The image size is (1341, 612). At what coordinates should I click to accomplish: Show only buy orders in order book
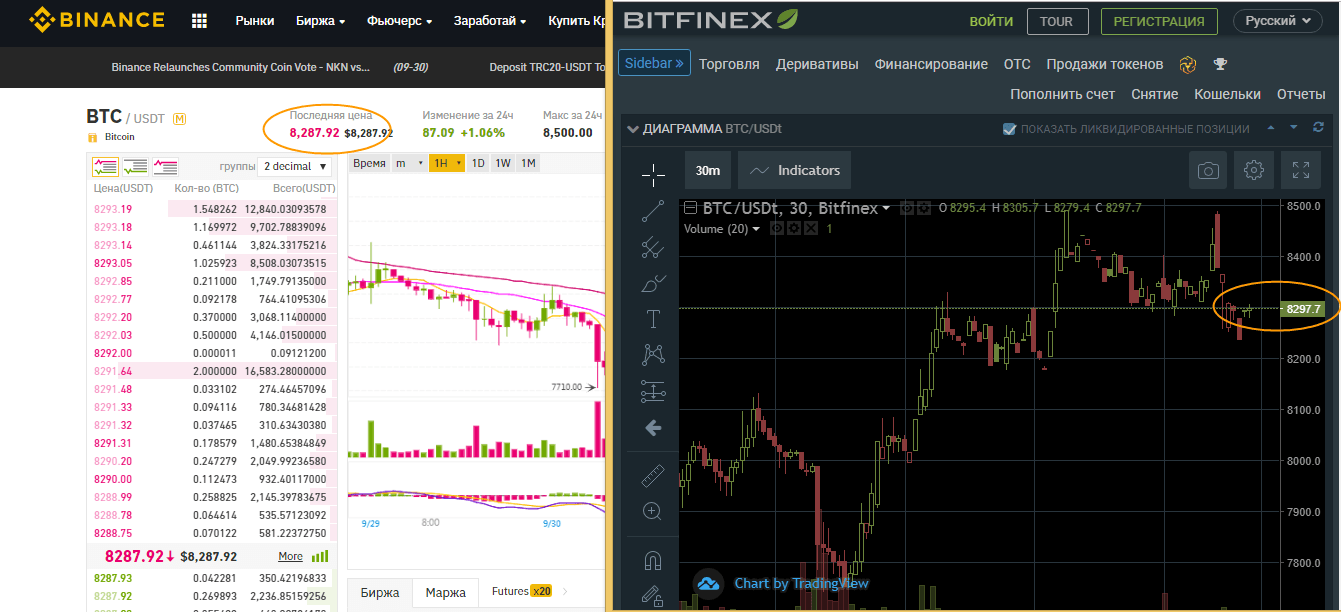tap(135, 167)
